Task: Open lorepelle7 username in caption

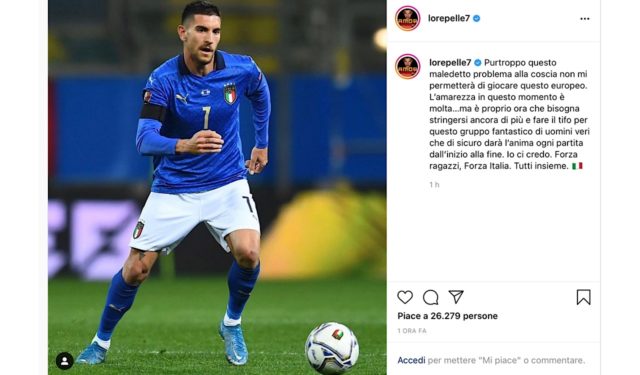Action: coord(450,63)
